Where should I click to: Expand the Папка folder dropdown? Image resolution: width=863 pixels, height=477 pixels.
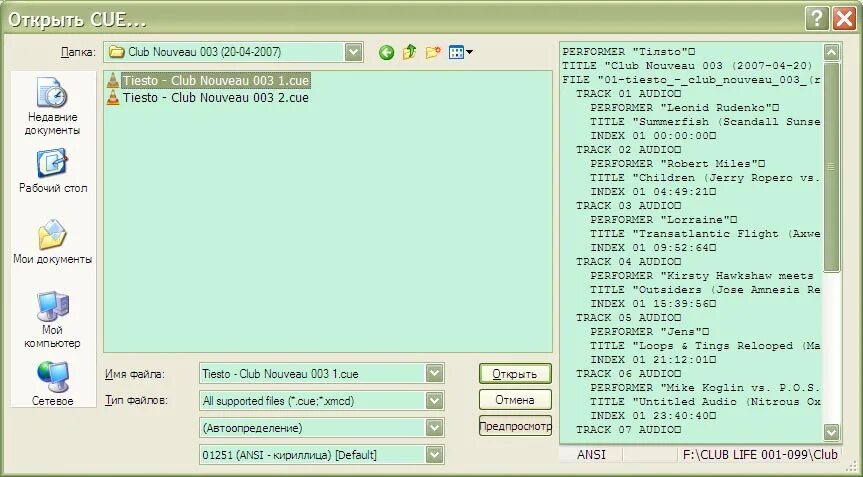coord(353,52)
